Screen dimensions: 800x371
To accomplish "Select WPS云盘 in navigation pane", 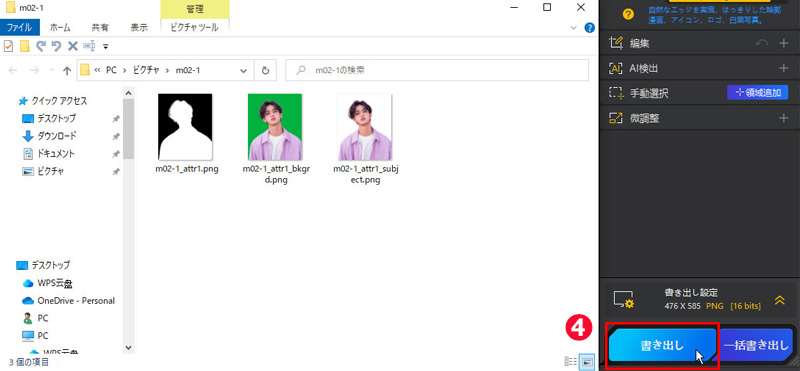I will pos(55,283).
